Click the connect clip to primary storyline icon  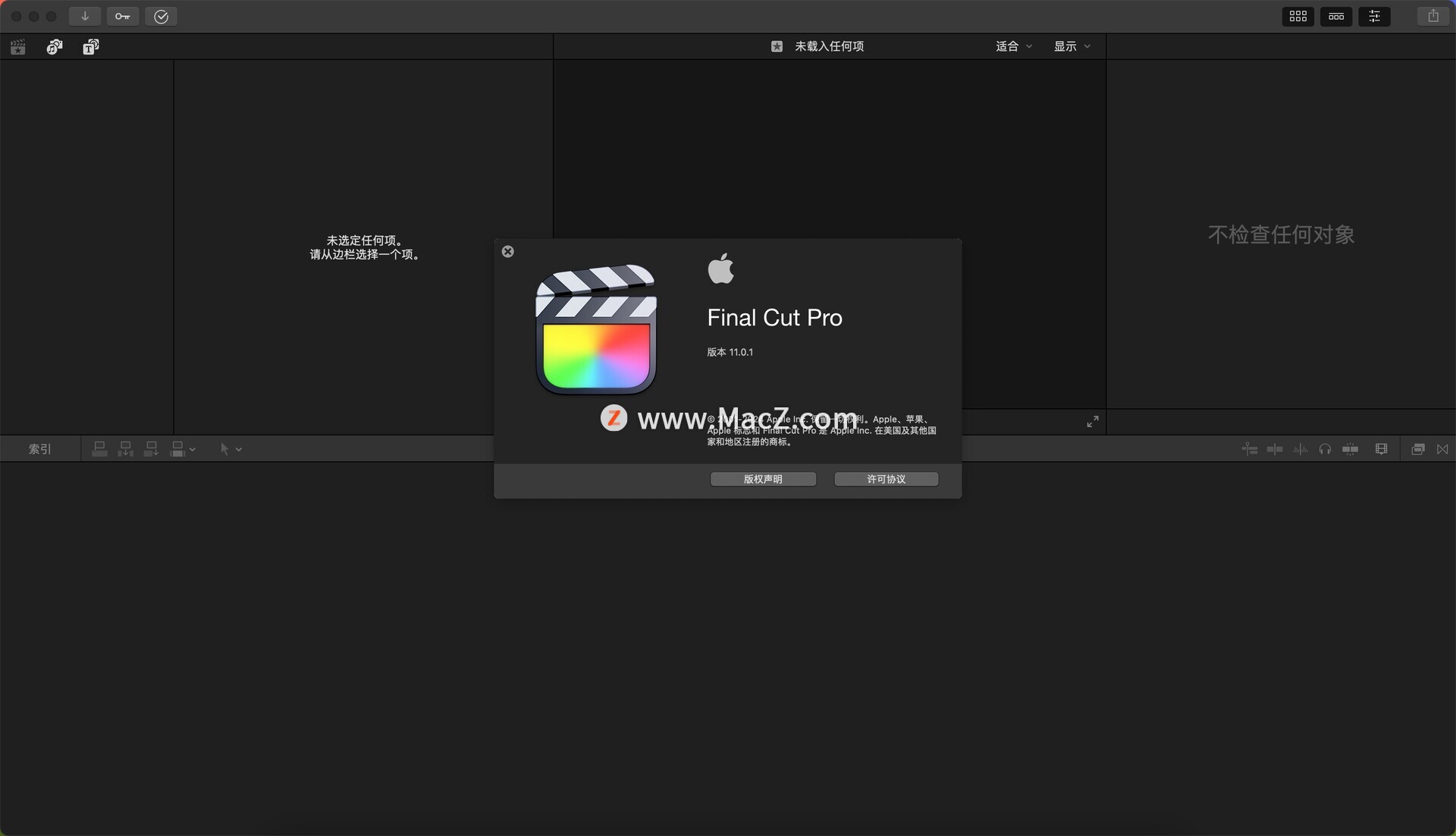click(99, 449)
